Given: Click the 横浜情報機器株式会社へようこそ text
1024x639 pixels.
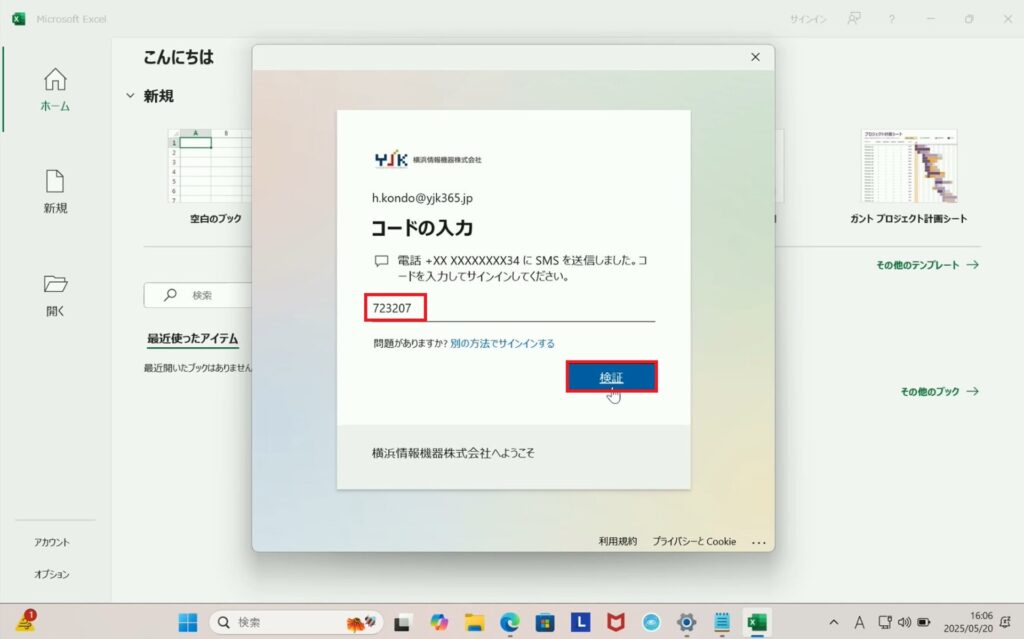Looking at the screenshot, I should pos(453,453).
